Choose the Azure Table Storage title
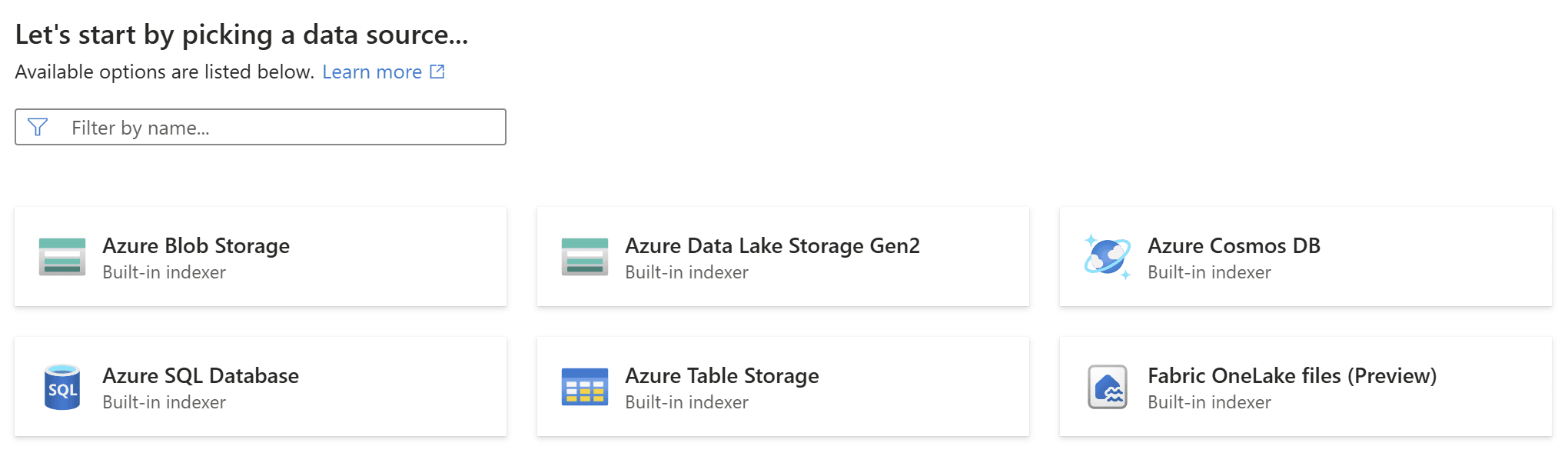This screenshot has width=1568, height=453. coord(722,375)
